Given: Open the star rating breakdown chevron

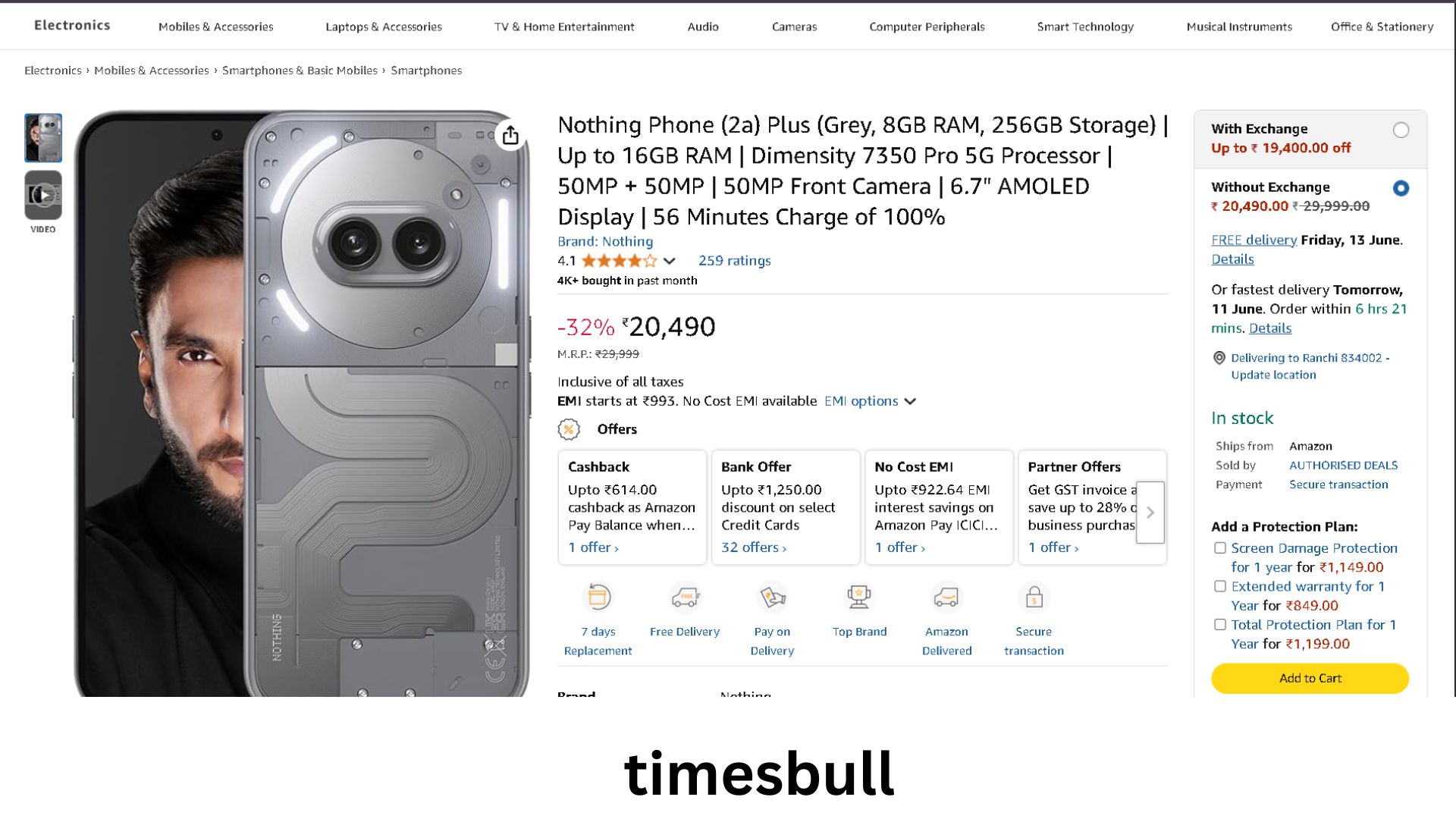Looking at the screenshot, I should point(669,261).
